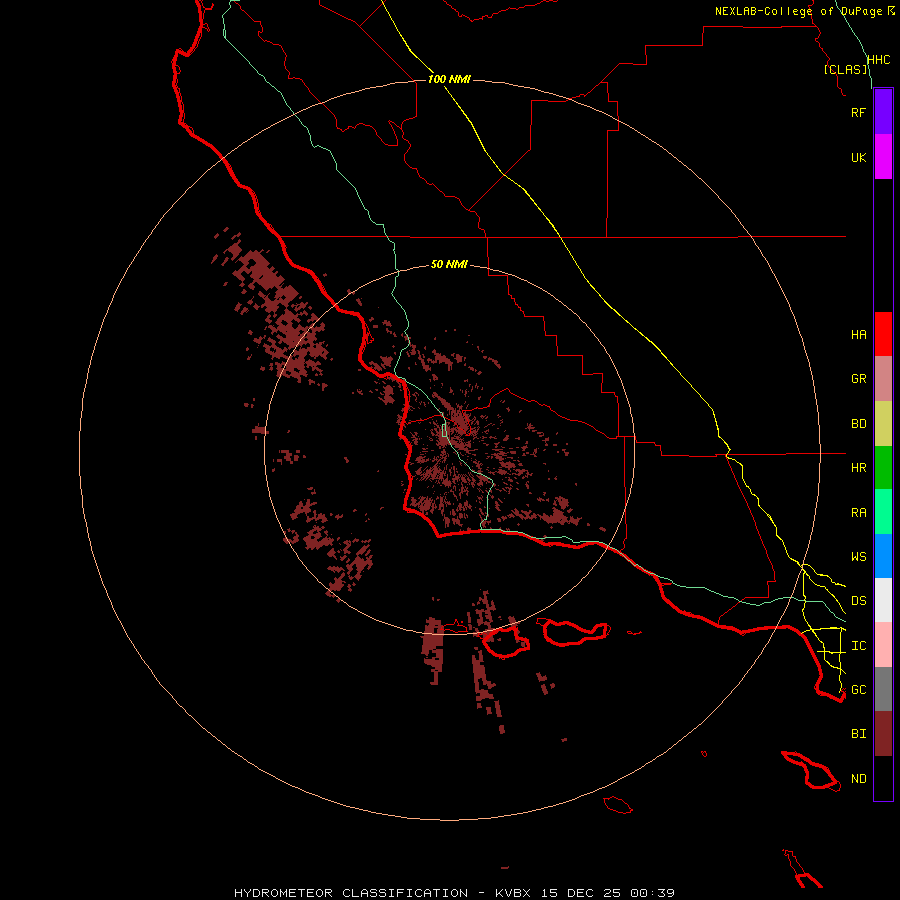Image resolution: width=900 pixels, height=900 pixels.
Task: Click the UK legend label
Action: pyautogui.click(x=858, y=157)
